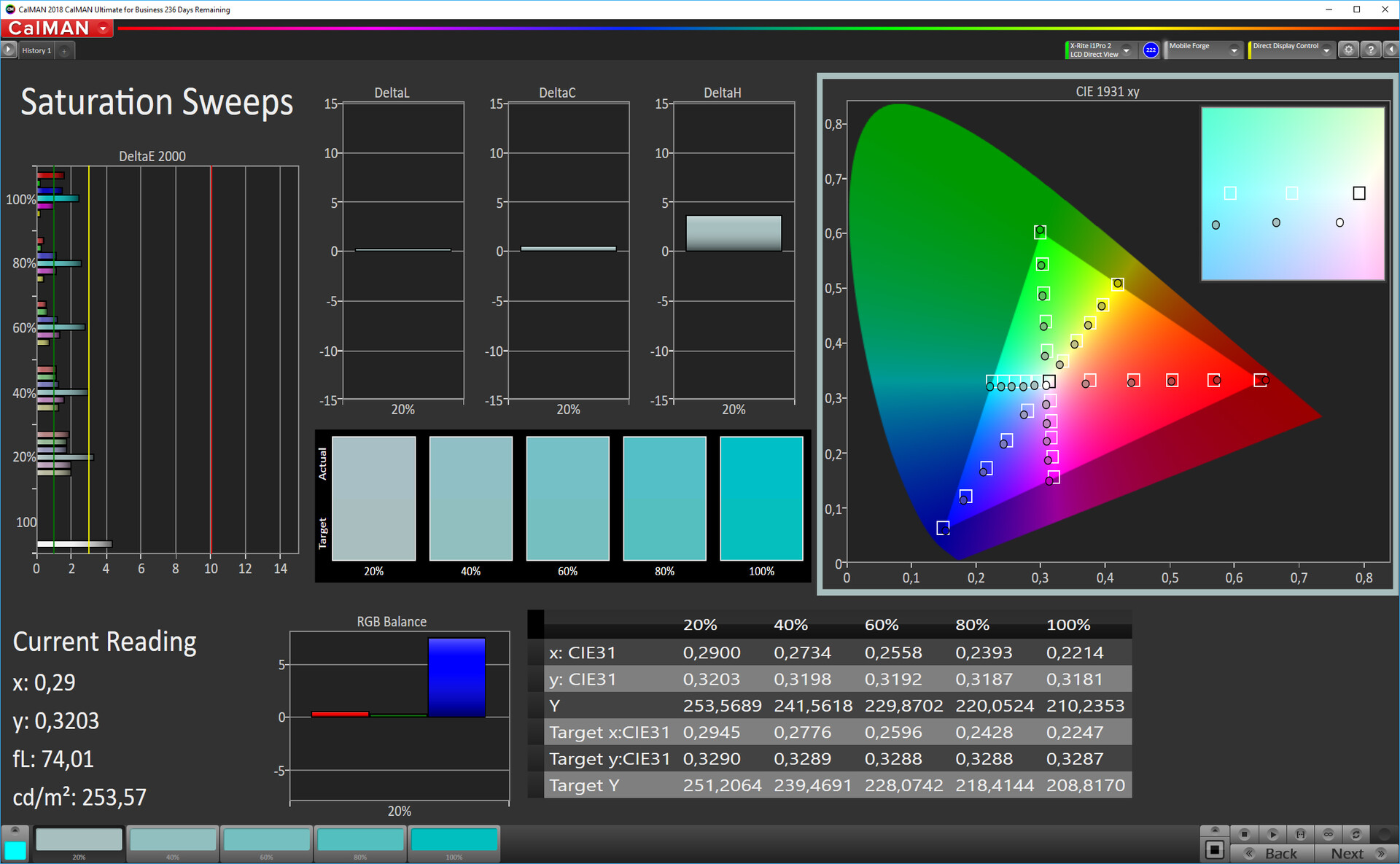Expand the cyan color selector arrow at bottom-left
Viewport: 1400px width, 864px height.
[x=15, y=830]
